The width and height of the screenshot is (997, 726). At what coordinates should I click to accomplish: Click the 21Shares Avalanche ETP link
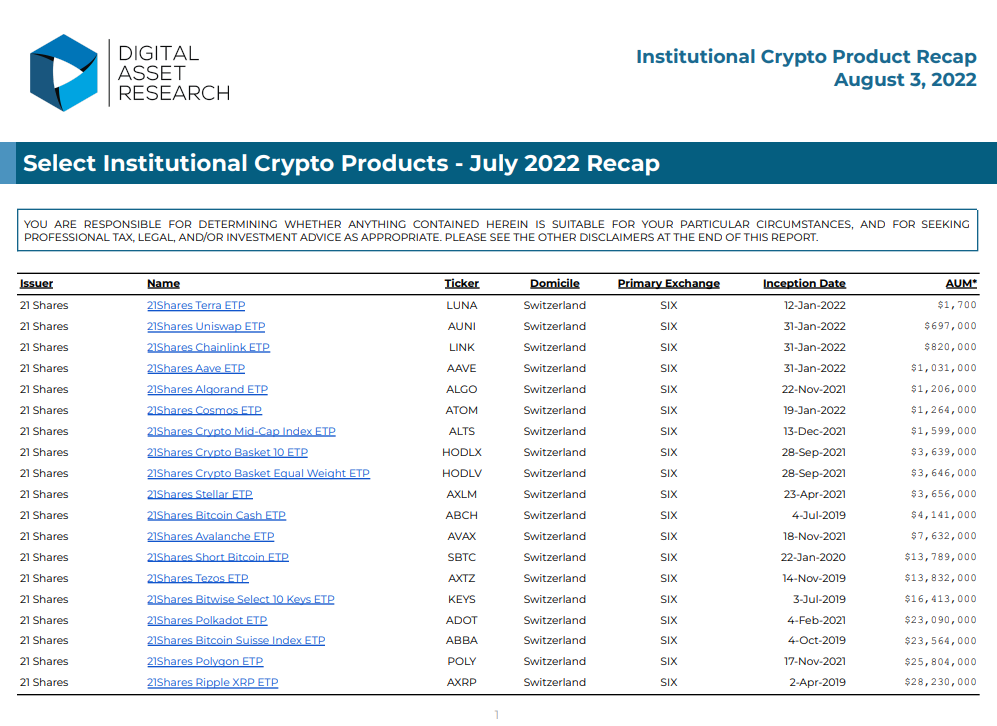pos(210,536)
